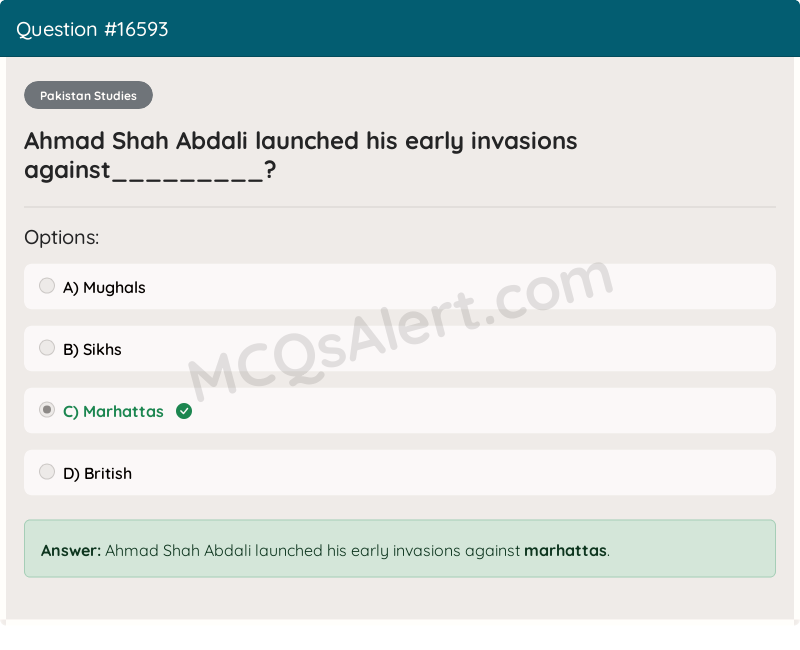Select the Mughals radio button
The image size is (800, 650).
point(47,285)
